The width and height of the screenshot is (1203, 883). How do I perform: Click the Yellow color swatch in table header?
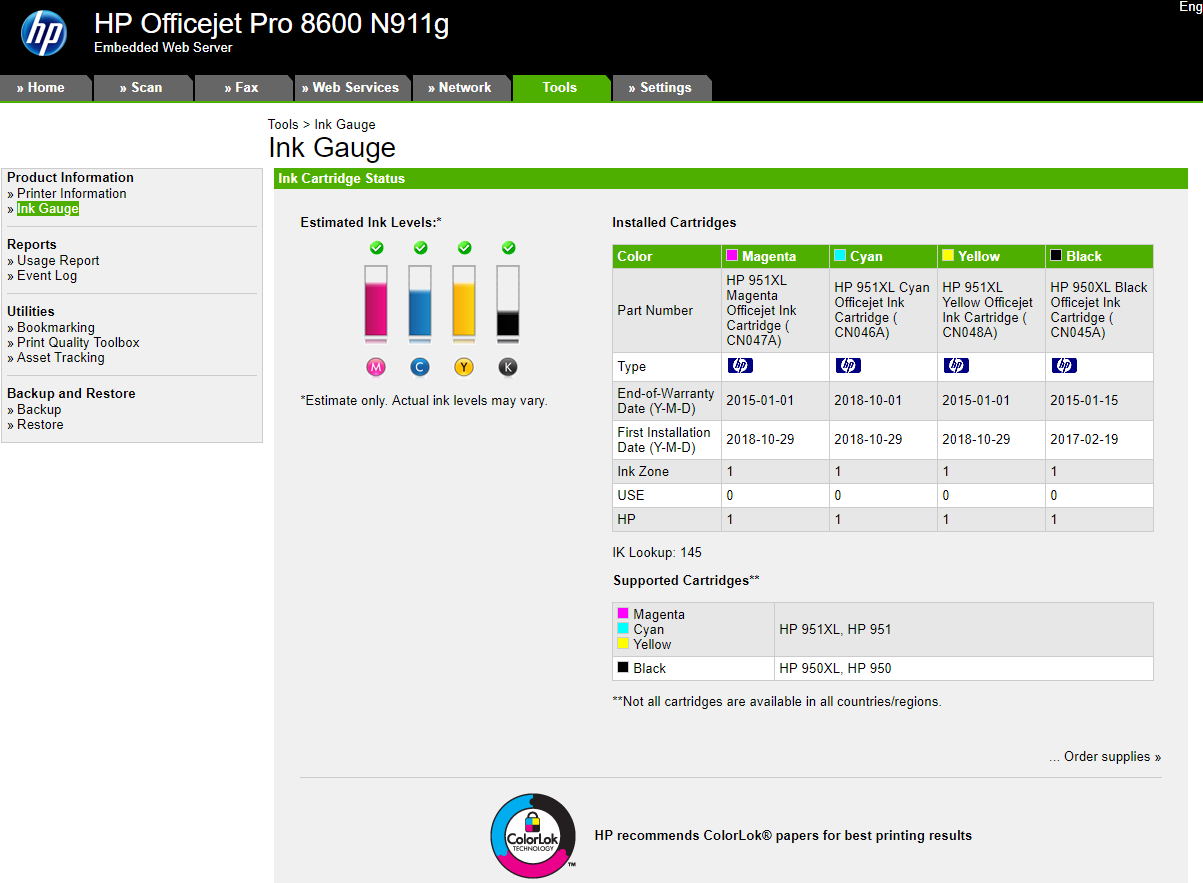point(948,256)
